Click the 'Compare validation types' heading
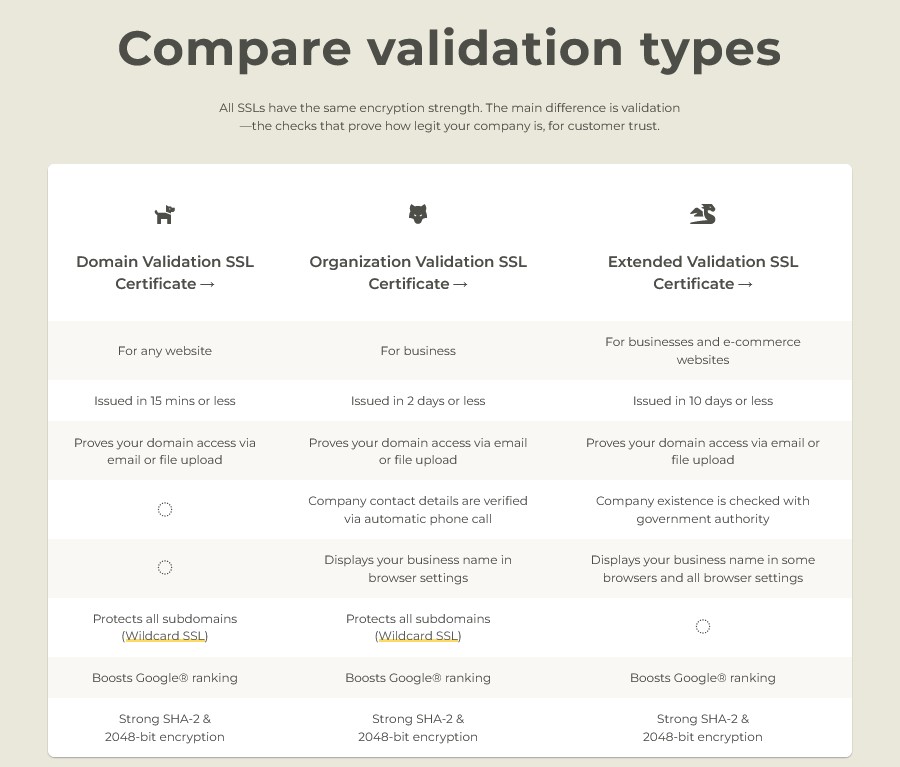Screen dimensions: 900x767 pyautogui.click(x=449, y=49)
